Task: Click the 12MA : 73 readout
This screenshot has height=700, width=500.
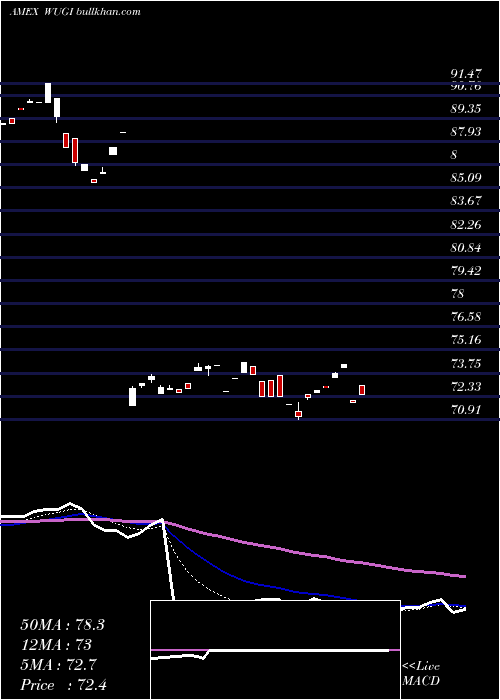Action: pos(56,645)
